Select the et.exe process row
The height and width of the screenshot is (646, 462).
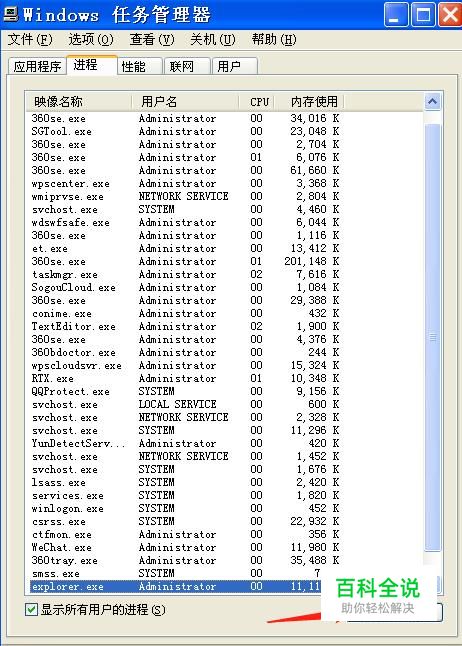(x=185, y=248)
